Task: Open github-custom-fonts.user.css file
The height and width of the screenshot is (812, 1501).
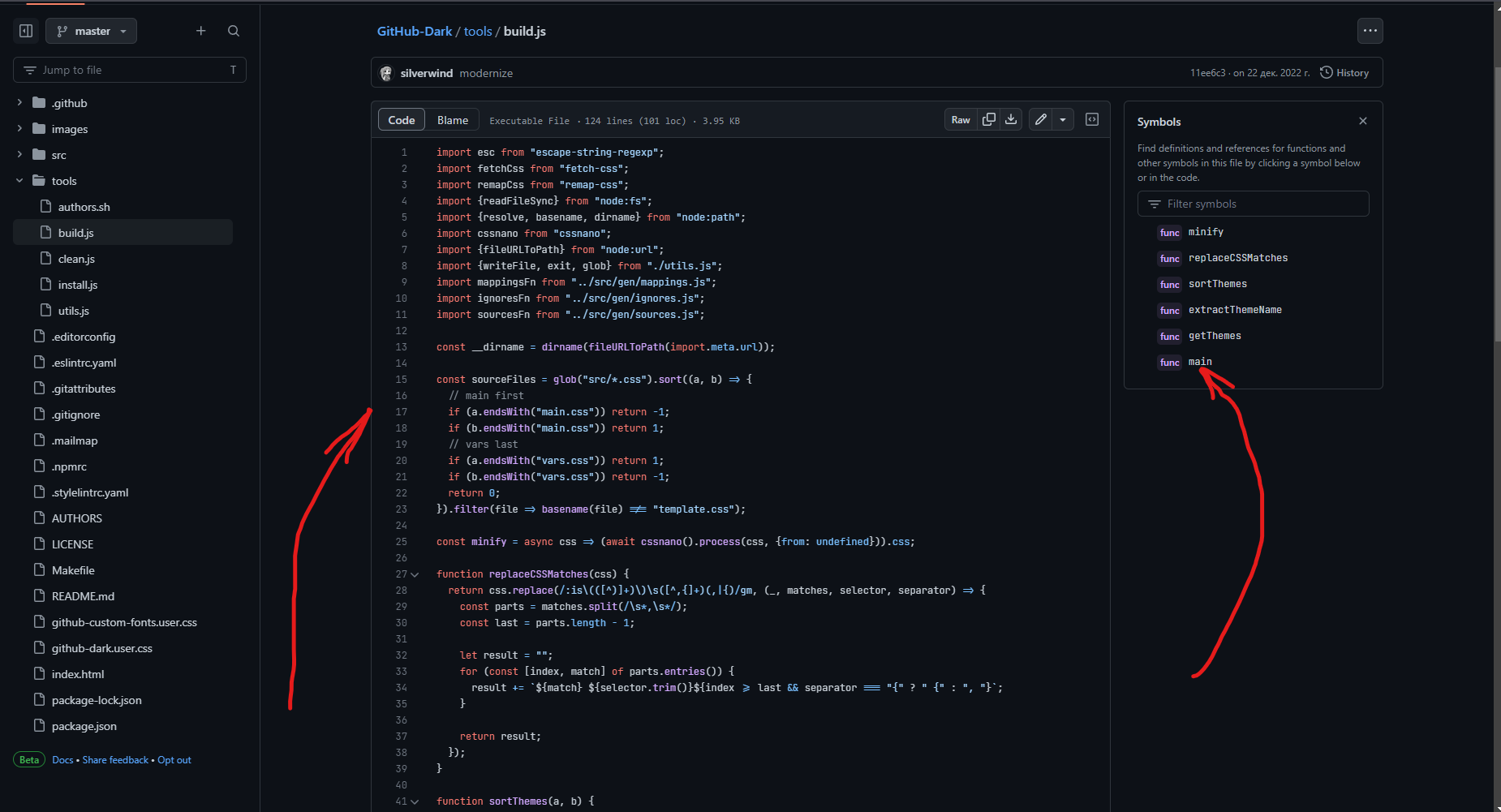Action: tap(123, 622)
